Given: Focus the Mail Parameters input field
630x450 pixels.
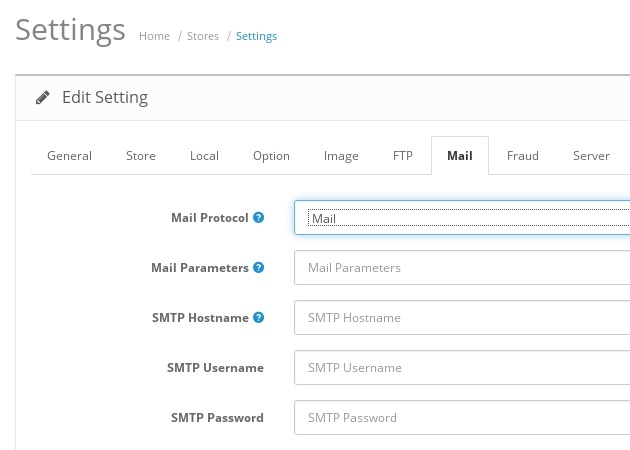Looking at the screenshot, I should (x=462, y=268).
